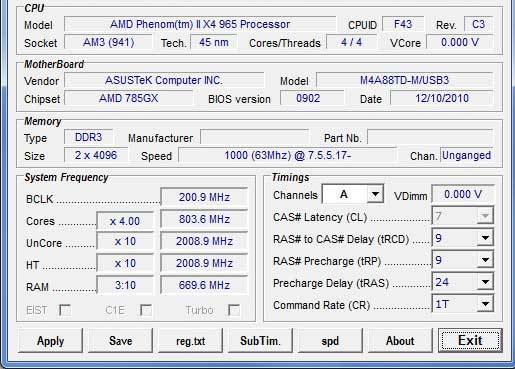Select the Chipset value AMD 785GX
The height and width of the screenshot is (369, 515).
[129, 98]
